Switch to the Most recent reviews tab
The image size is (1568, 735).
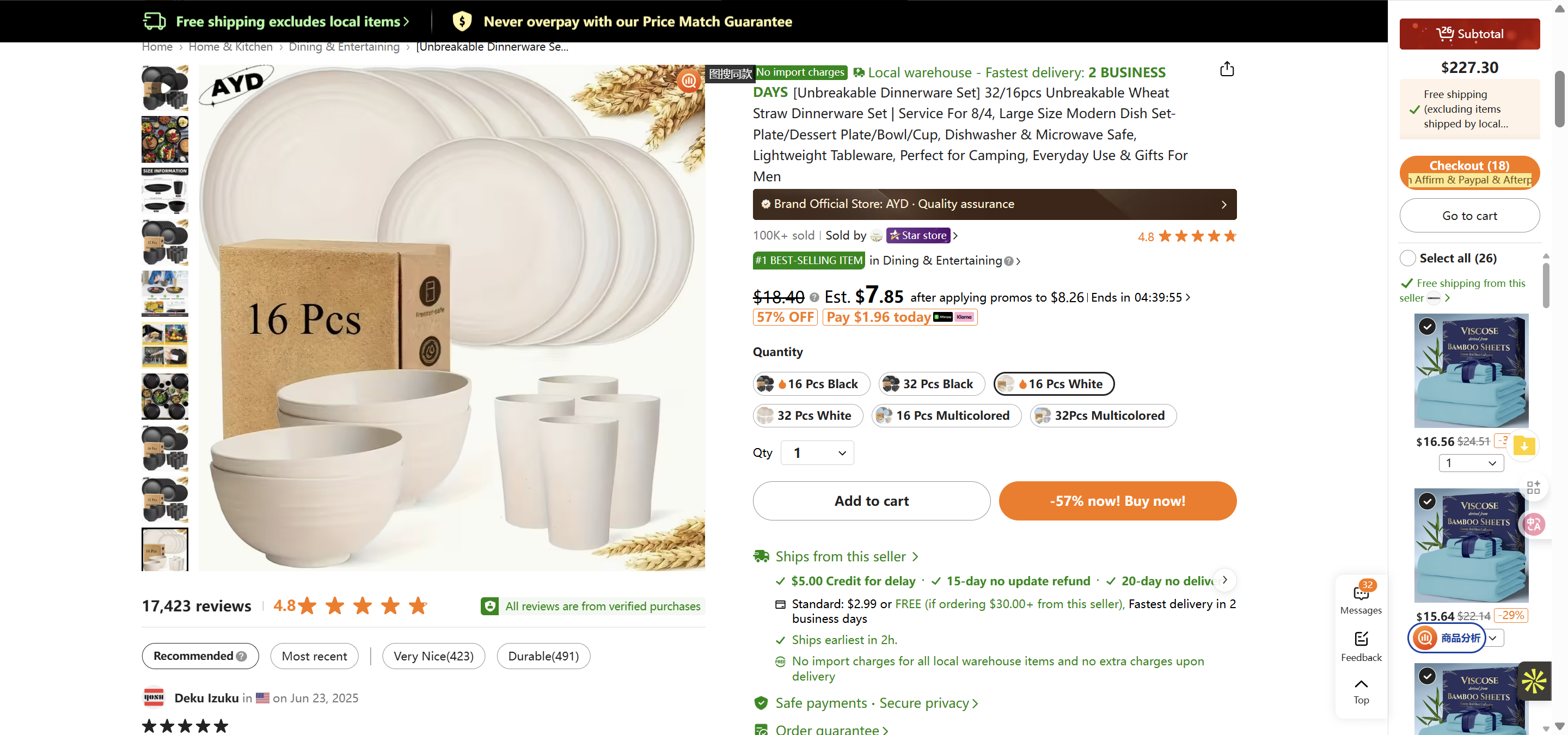[x=314, y=656]
